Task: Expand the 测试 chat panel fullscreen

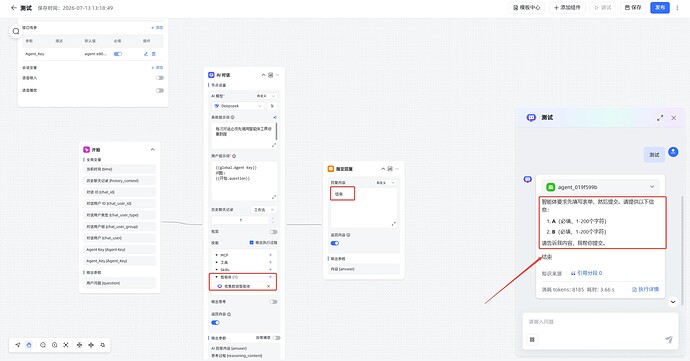Action: (660, 118)
